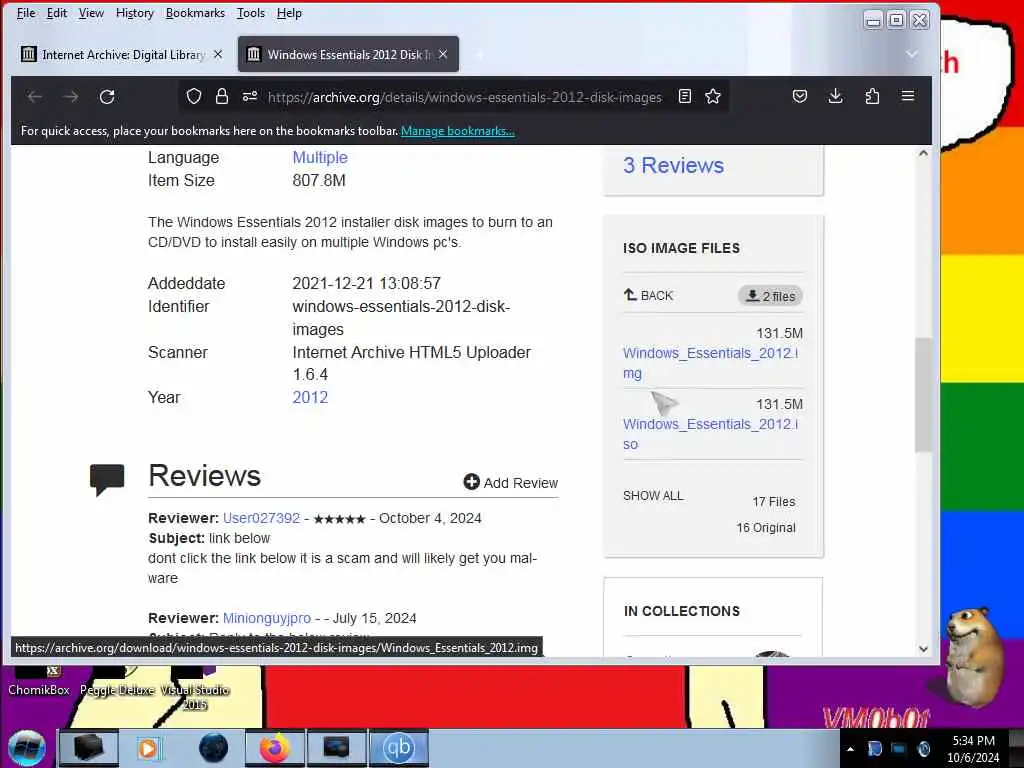Expand the list all tabs chevron
This screenshot has height=768, width=1024.
click(x=912, y=54)
